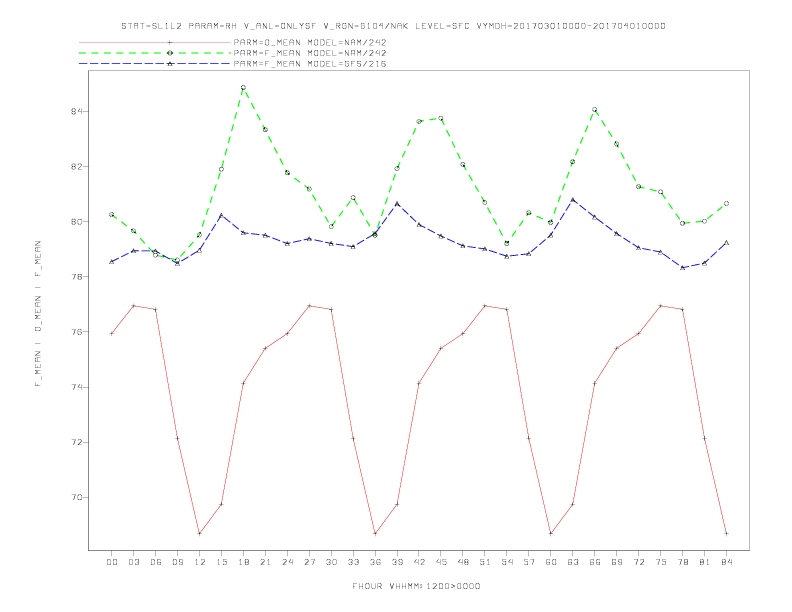This screenshot has height=612, width=792.
Task: Click the x-axis tick label 75
Action: tap(661, 562)
